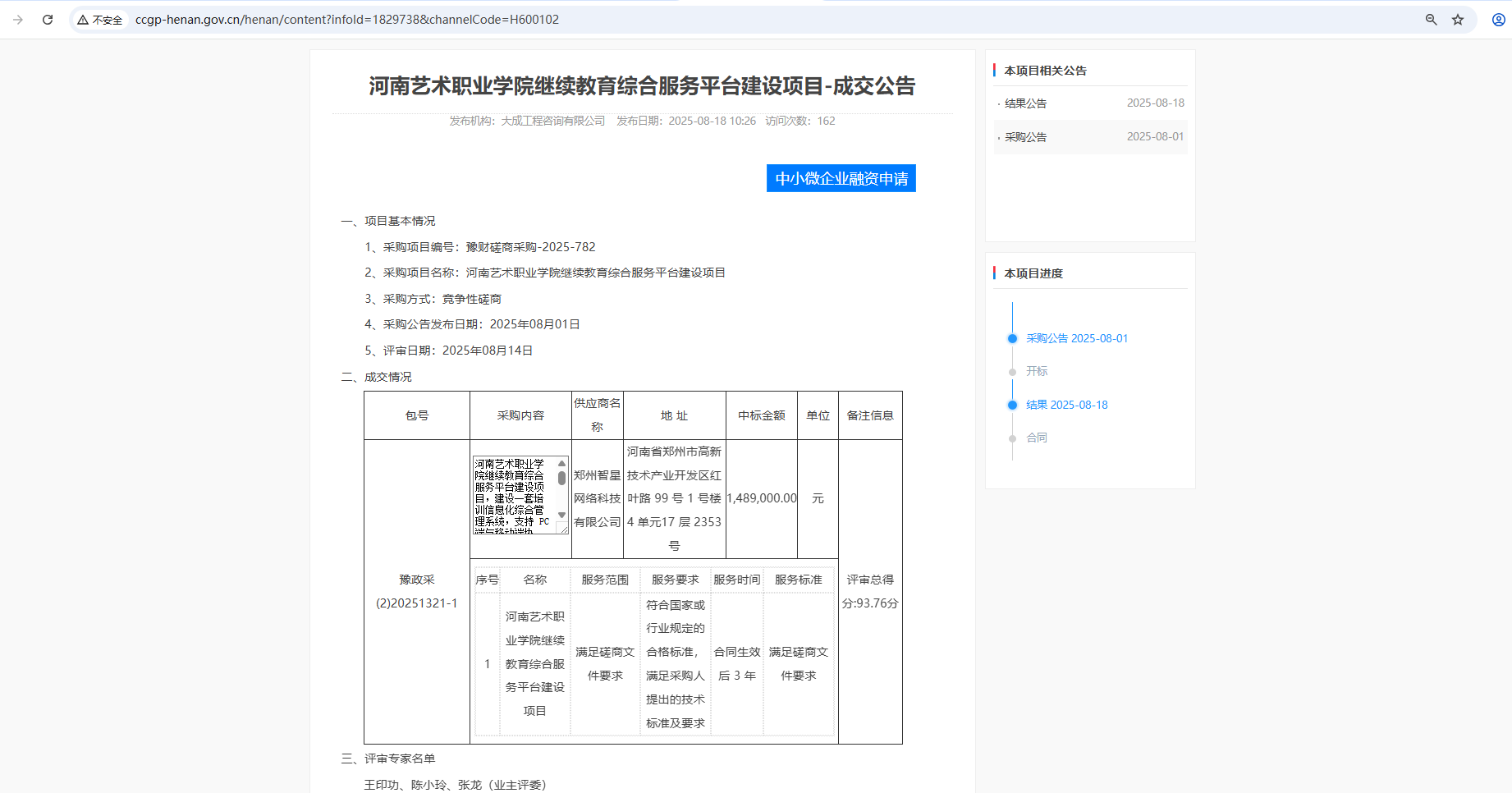Select 采购公告 2025-08-01 in project progress
The width and height of the screenshot is (1512, 793).
click(1077, 338)
